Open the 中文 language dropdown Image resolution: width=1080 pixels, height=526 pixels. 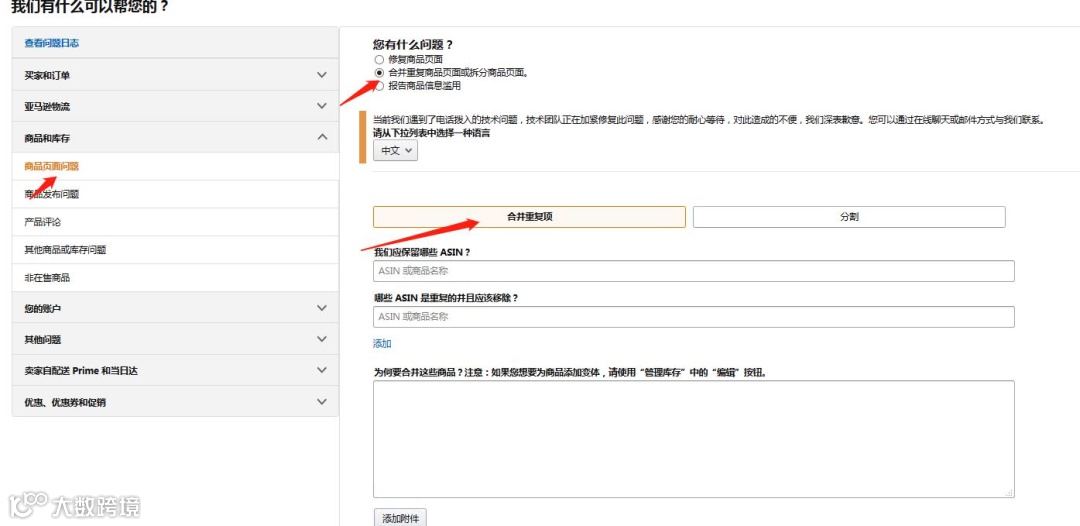click(395, 150)
